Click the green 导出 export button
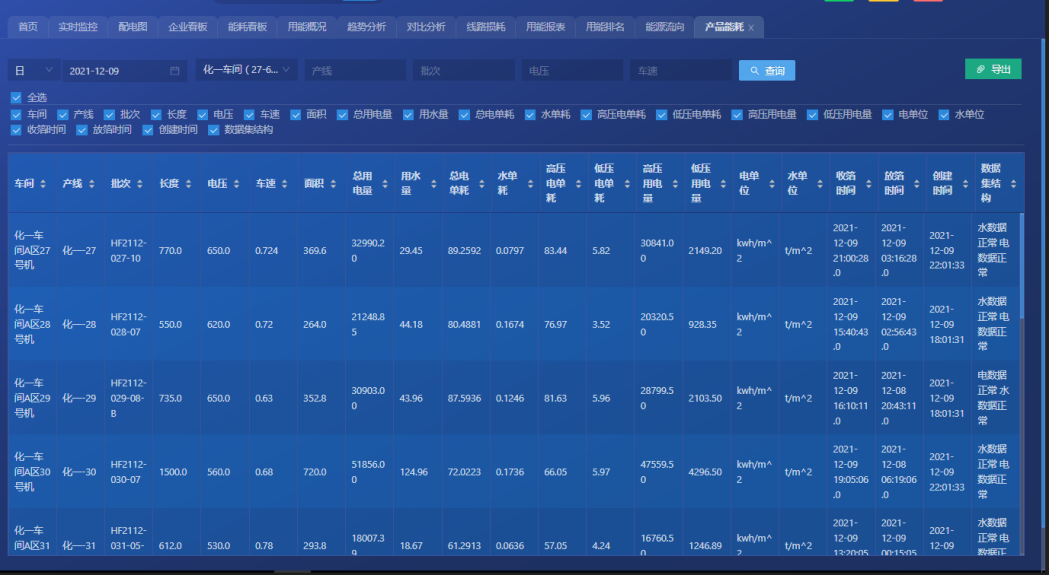 [992, 69]
